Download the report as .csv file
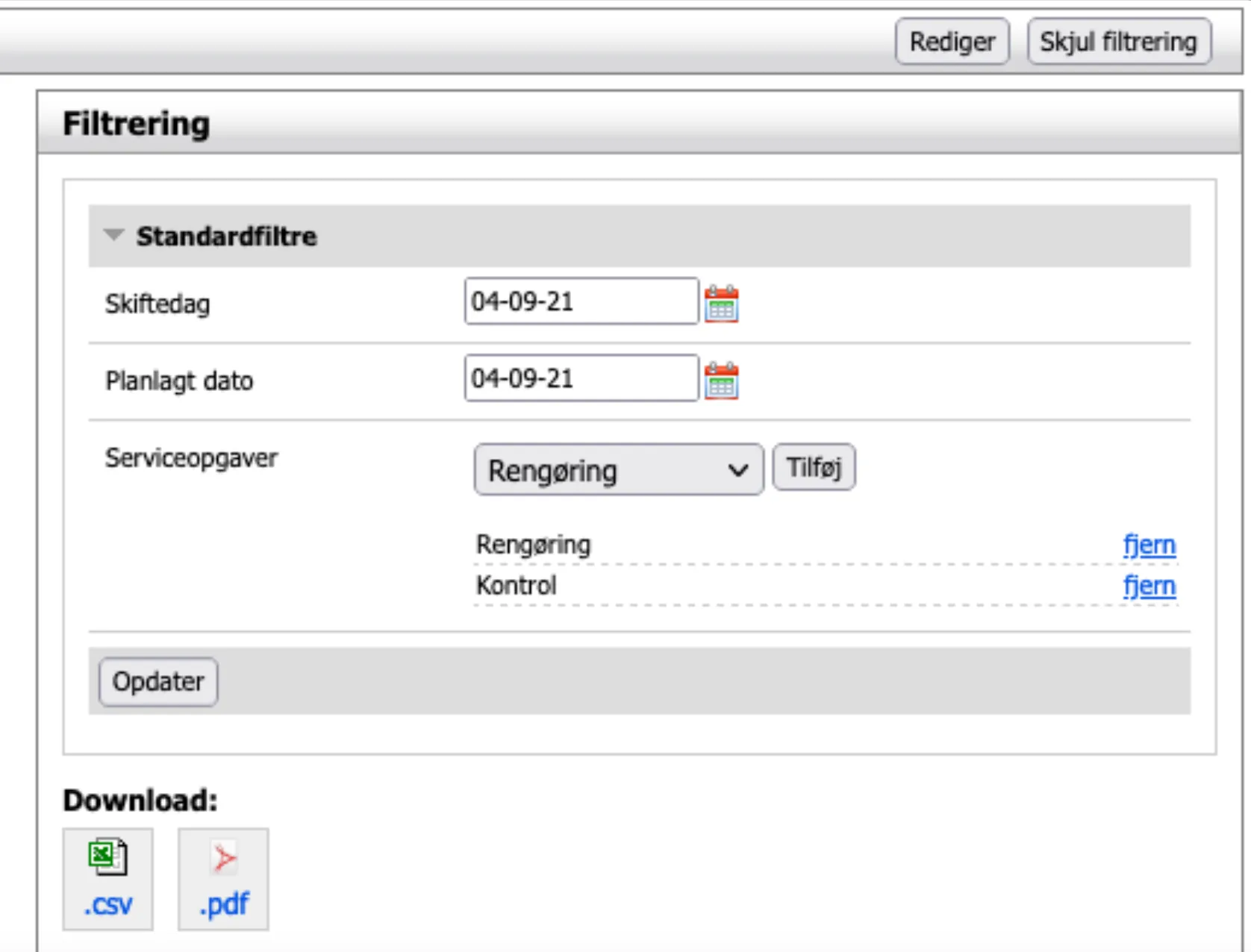This screenshot has height=952, width=1251. point(108,879)
